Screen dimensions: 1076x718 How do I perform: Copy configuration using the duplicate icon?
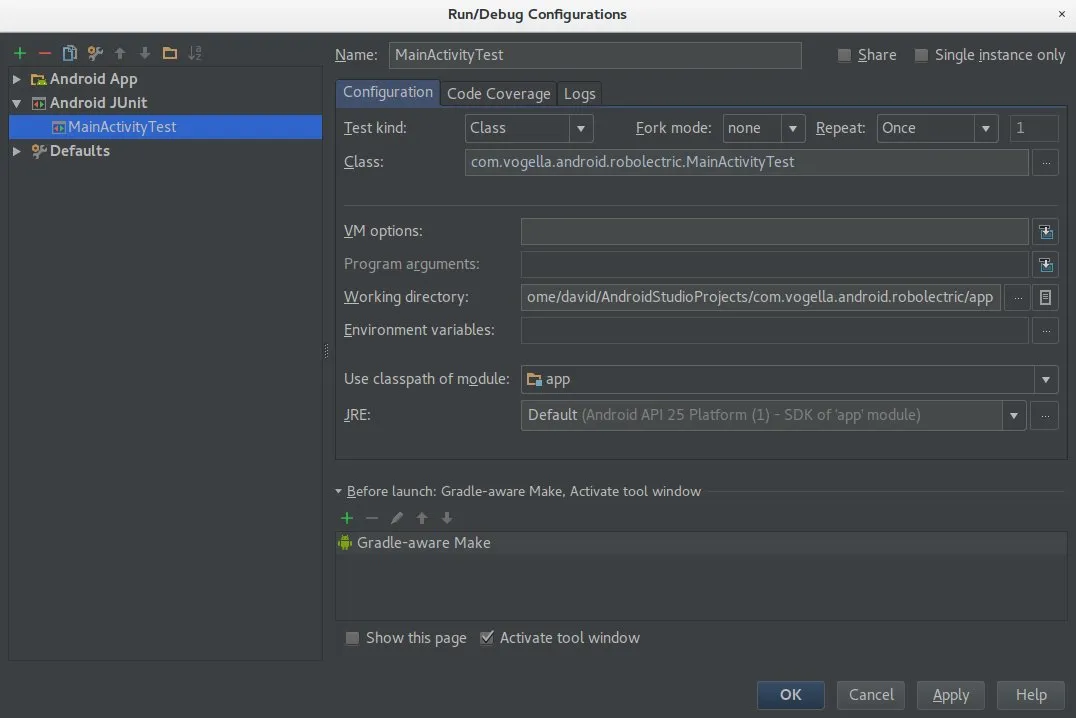coord(69,54)
